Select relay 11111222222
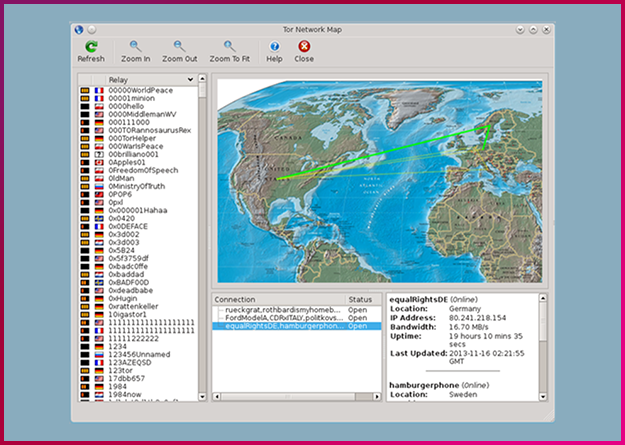Viewport: 625px width, 445px height. pyautogui.click(x=134, y=339)
